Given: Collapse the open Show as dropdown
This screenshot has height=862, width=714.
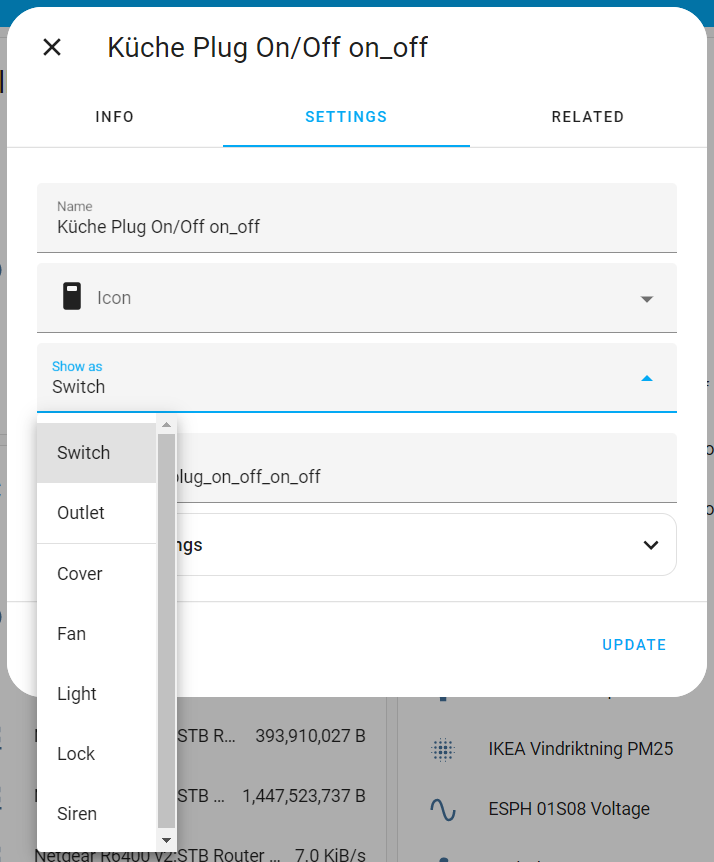Looking at the screenshot, I should tap(647, 379).
